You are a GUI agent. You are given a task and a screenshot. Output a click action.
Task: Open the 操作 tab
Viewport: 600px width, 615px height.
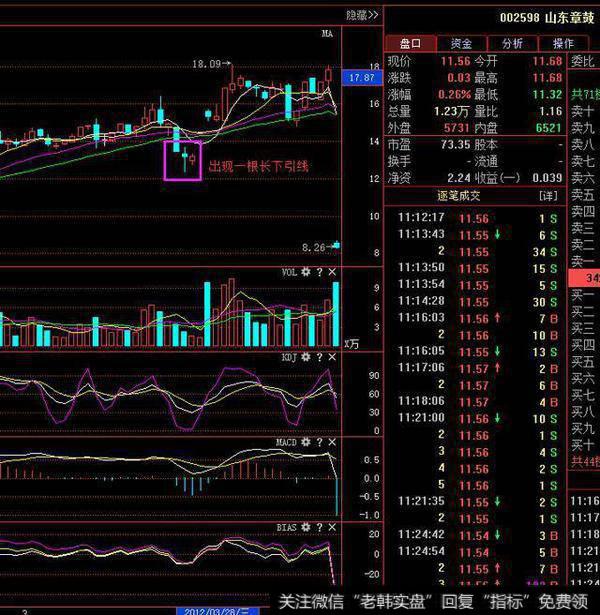pyautogui.click(x=562, y=44)
